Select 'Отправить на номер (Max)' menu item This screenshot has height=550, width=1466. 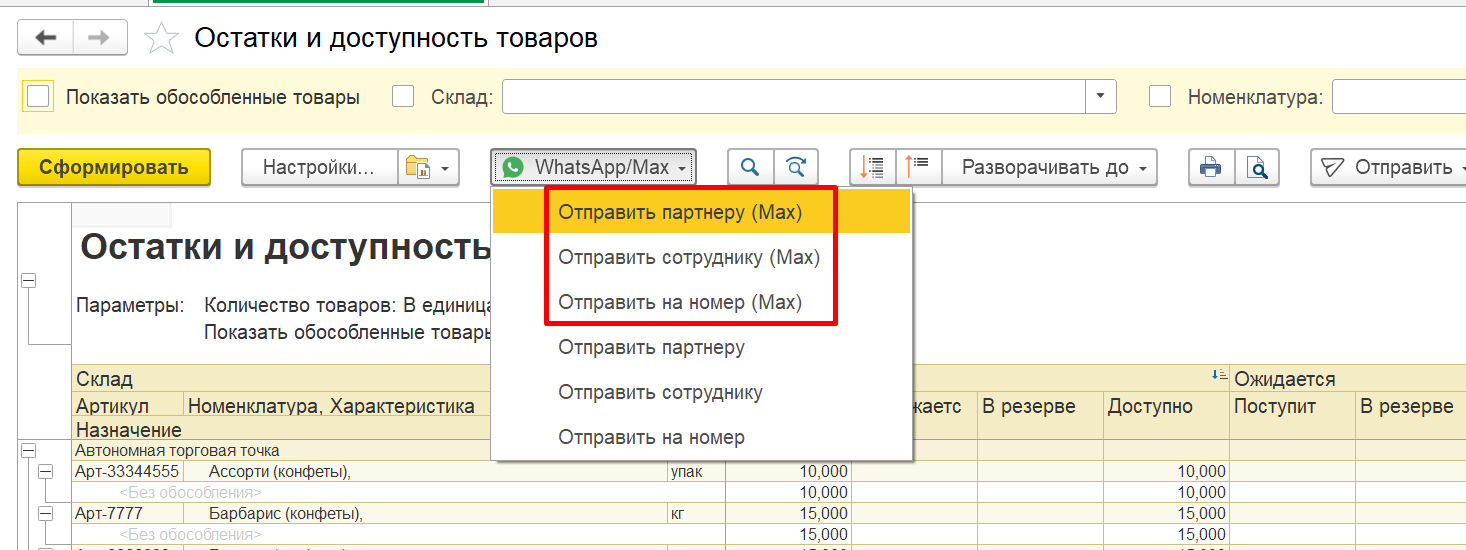click(x=701, y=302)
